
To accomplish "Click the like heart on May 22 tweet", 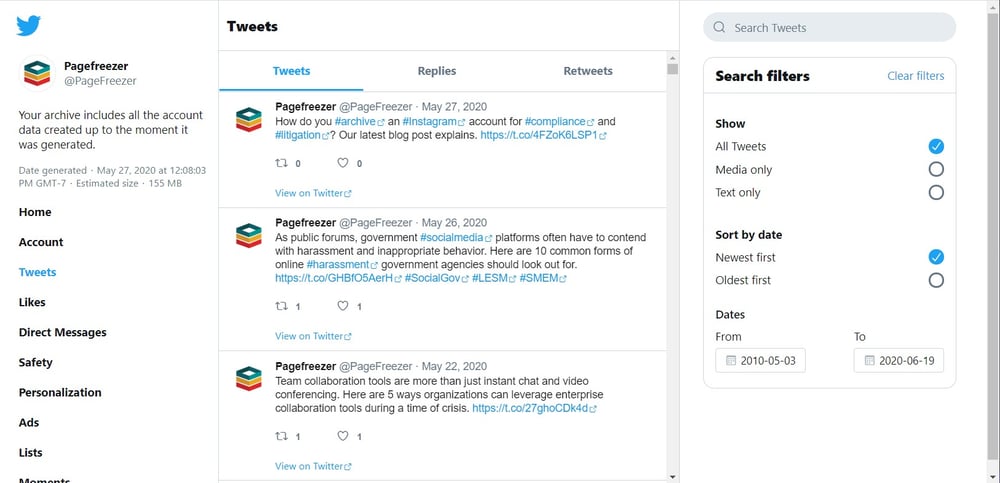I will click(x=343, y=436).
